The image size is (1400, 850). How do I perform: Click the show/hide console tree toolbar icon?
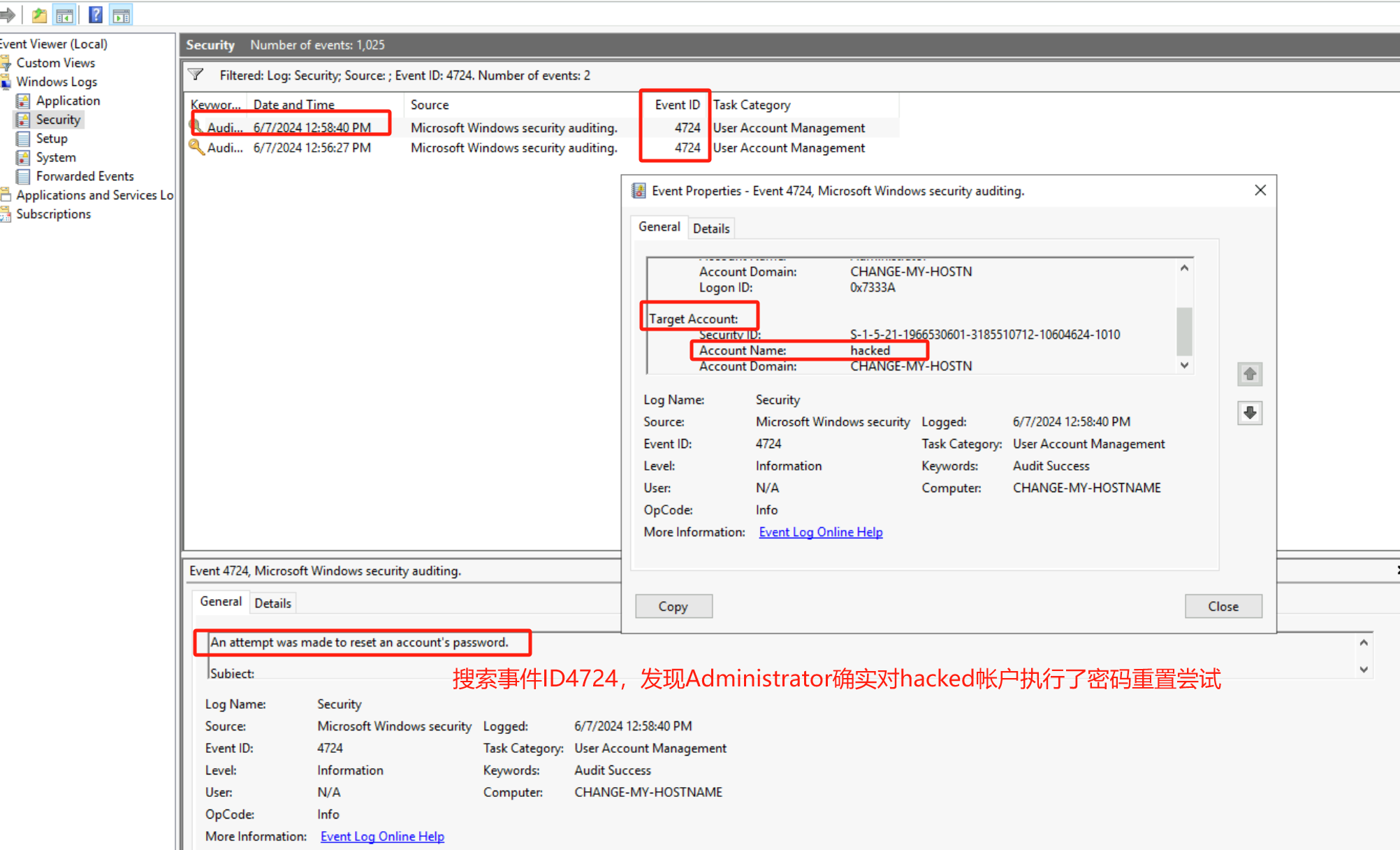(65, 15)
